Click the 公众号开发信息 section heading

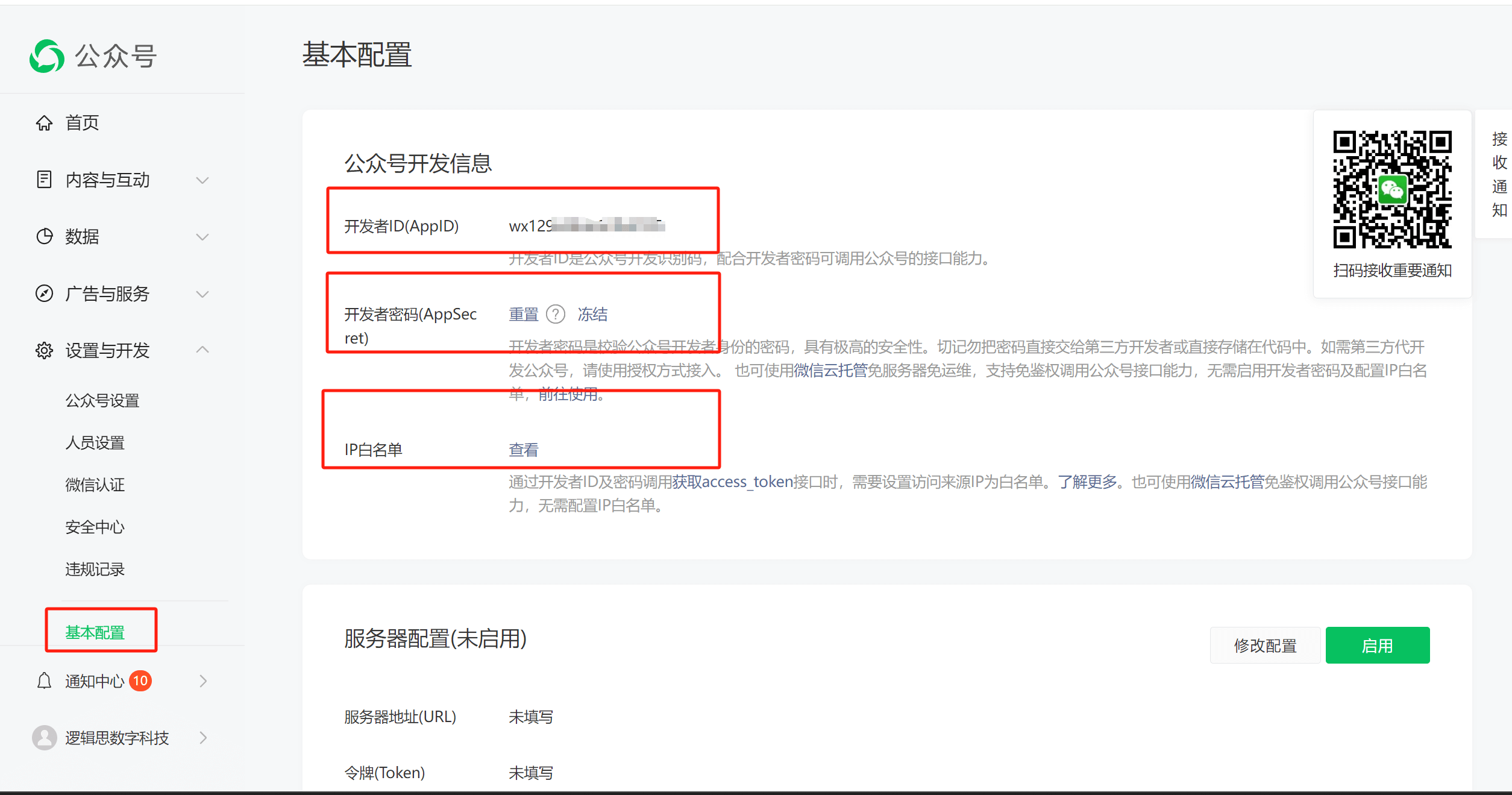(418, 163)
